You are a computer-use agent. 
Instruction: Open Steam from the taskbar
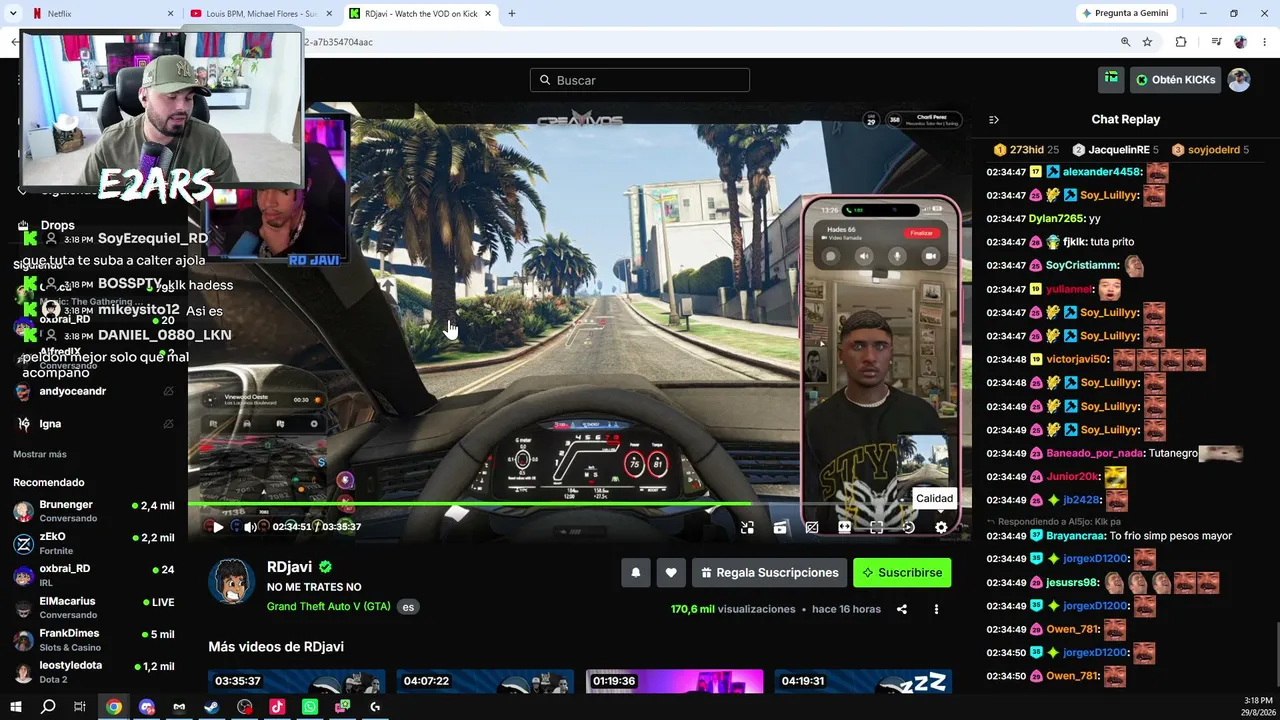pyautogui.click(x=212, y=707)
